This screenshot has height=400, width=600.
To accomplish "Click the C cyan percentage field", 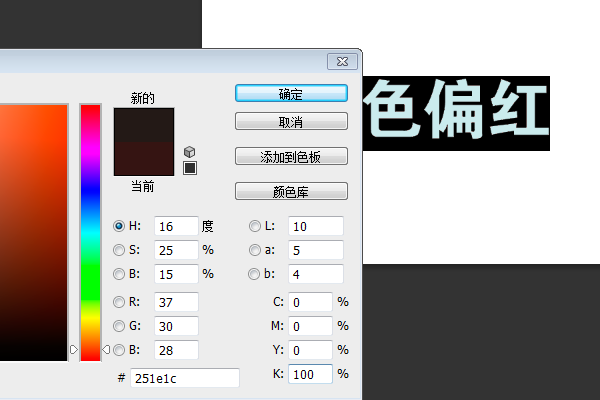I will point(310,302).
